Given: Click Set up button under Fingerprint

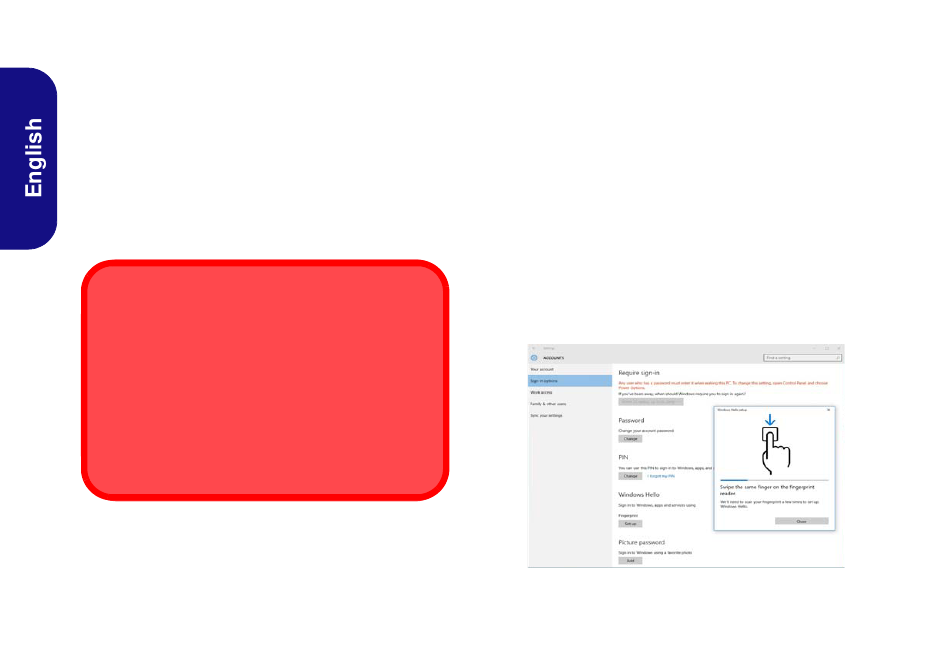Looking at the screenshot, I should click(630, 523).
